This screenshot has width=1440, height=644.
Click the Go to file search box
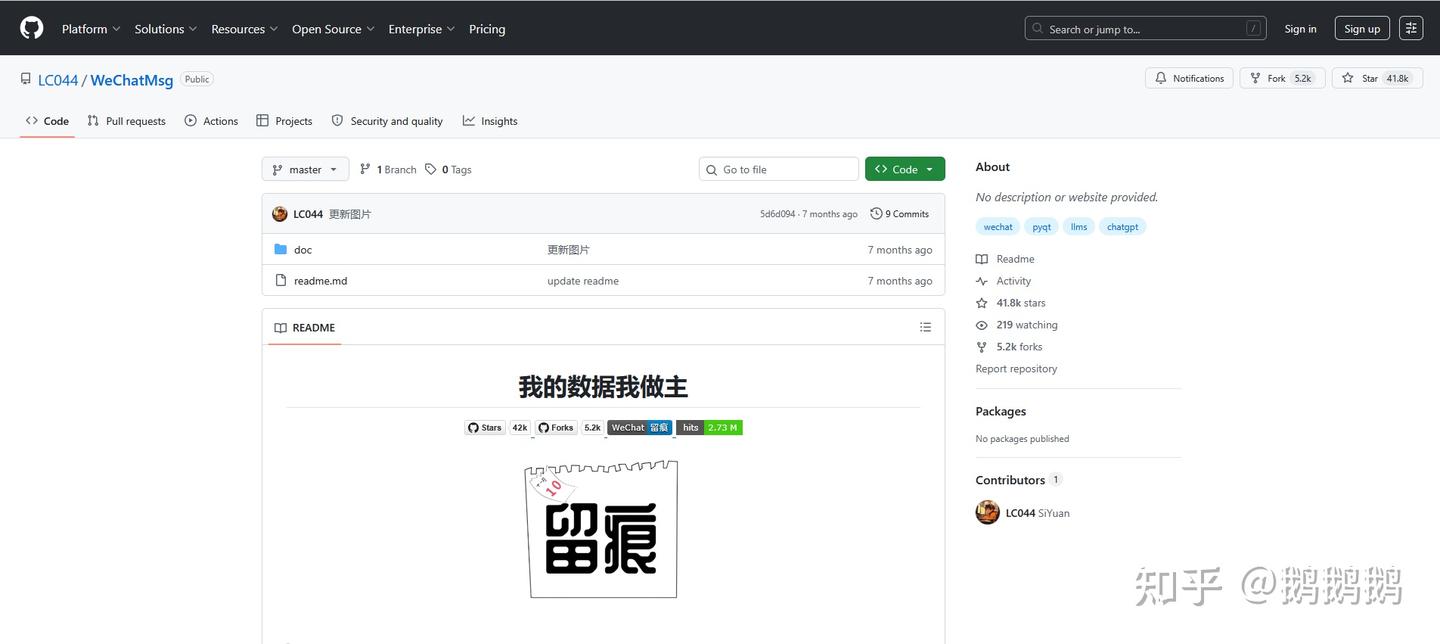779,169
